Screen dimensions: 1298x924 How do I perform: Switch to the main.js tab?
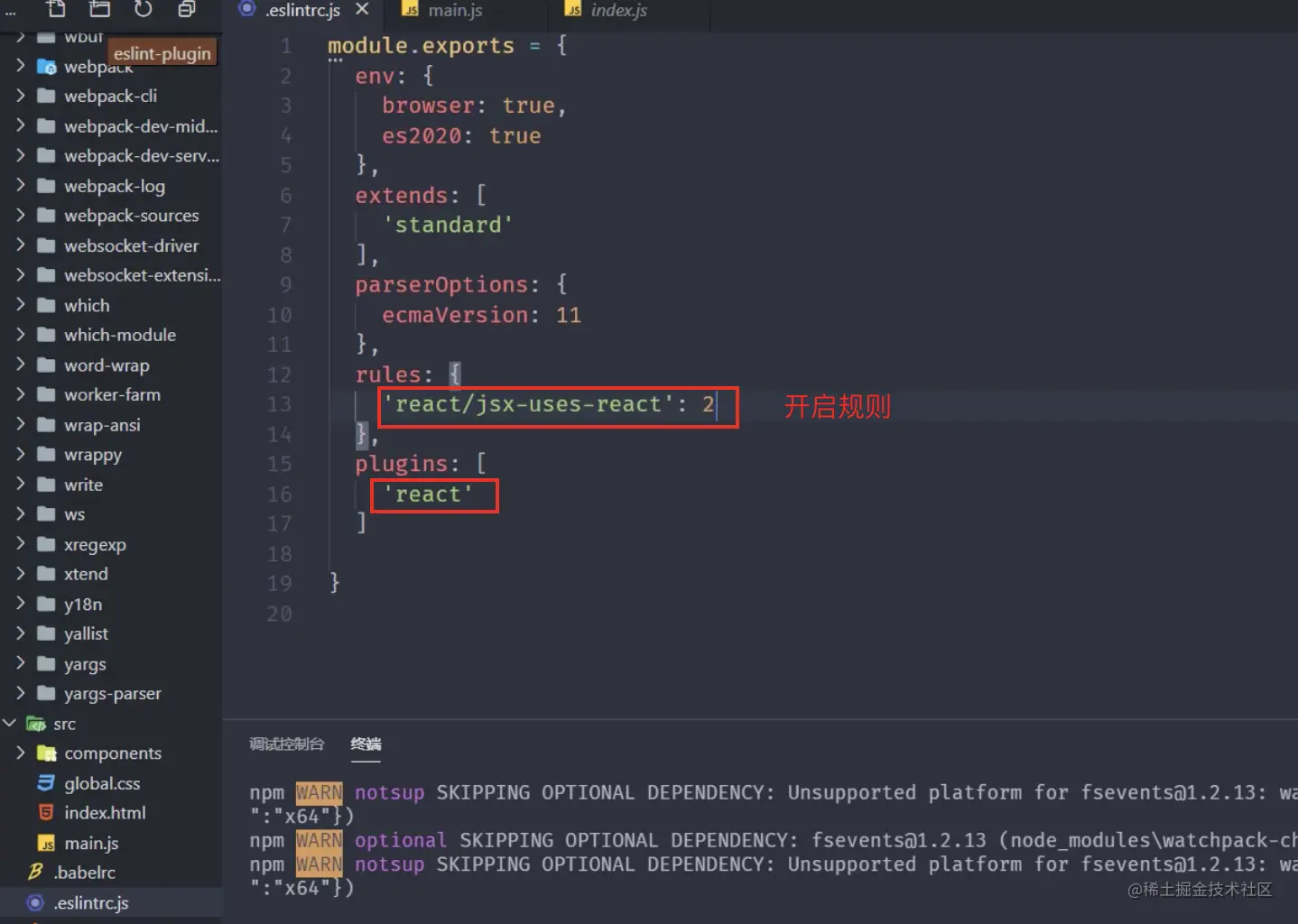tap(455, 11)
